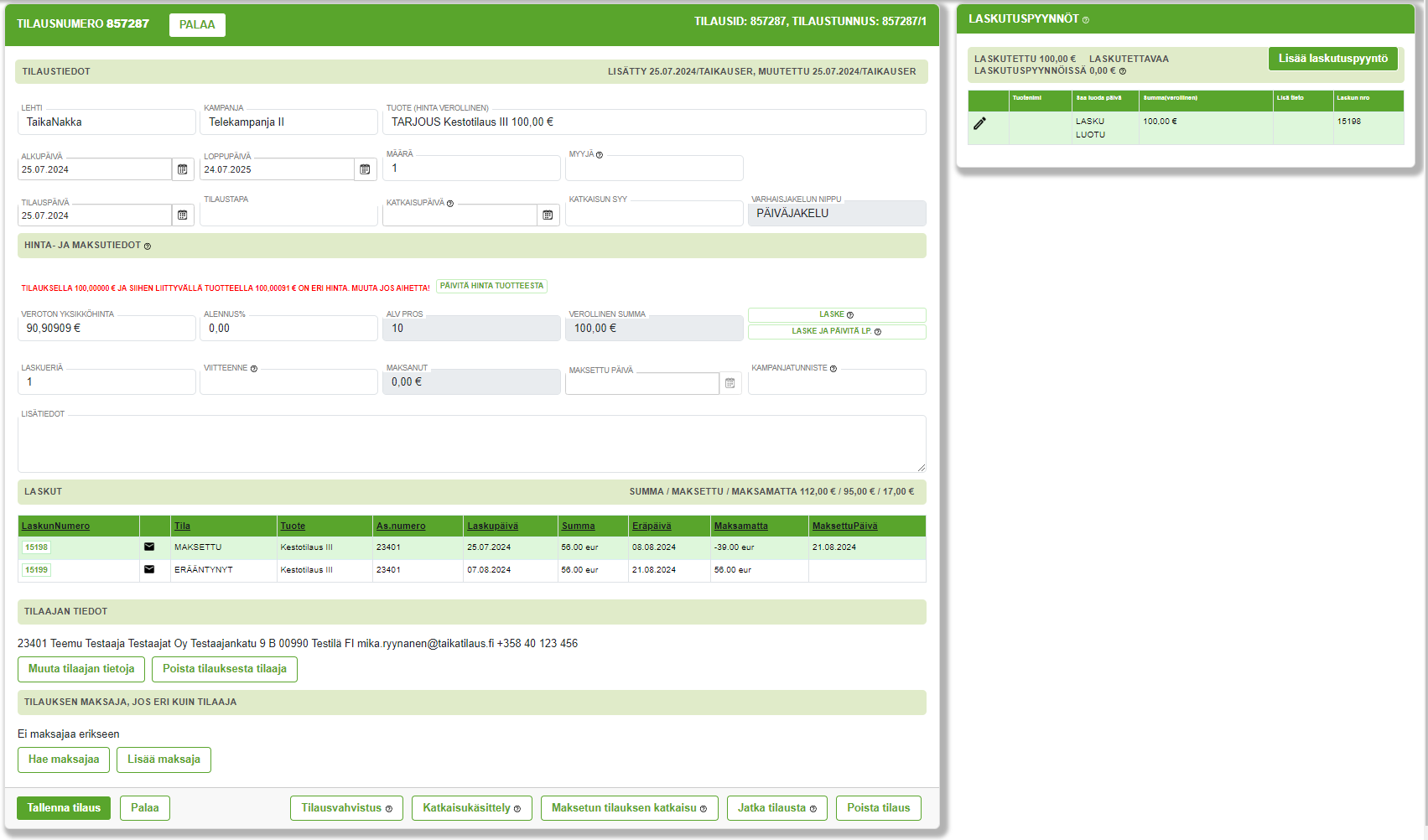Click the Kampanjatunniste input field
1428x840 pixels.
click(837, 382)
